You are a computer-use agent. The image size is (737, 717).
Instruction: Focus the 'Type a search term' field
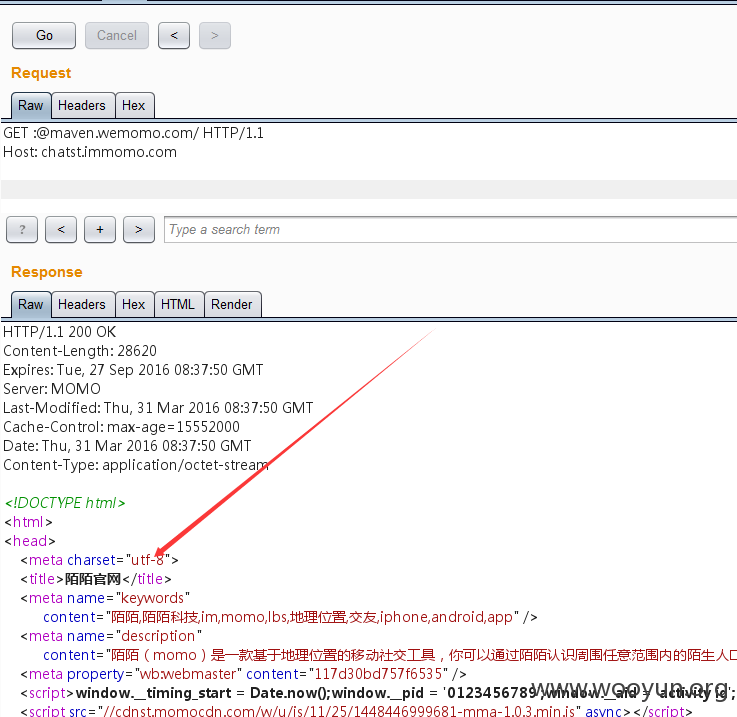pyautogui.click(x=450, y=229)
